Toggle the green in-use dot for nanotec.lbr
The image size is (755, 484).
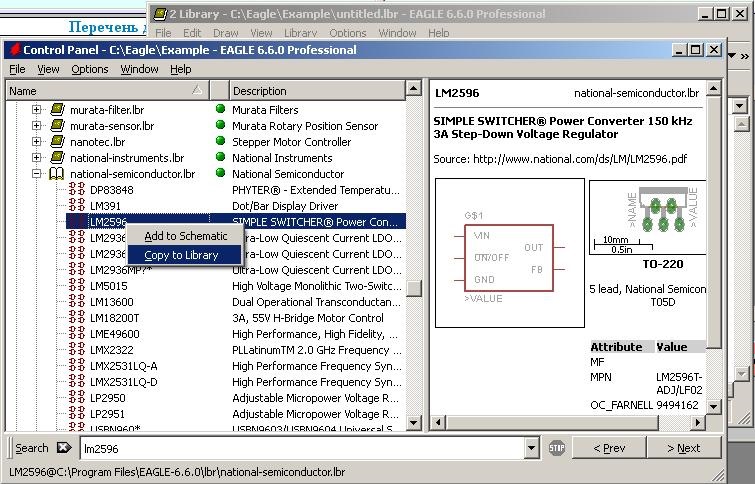221,141
